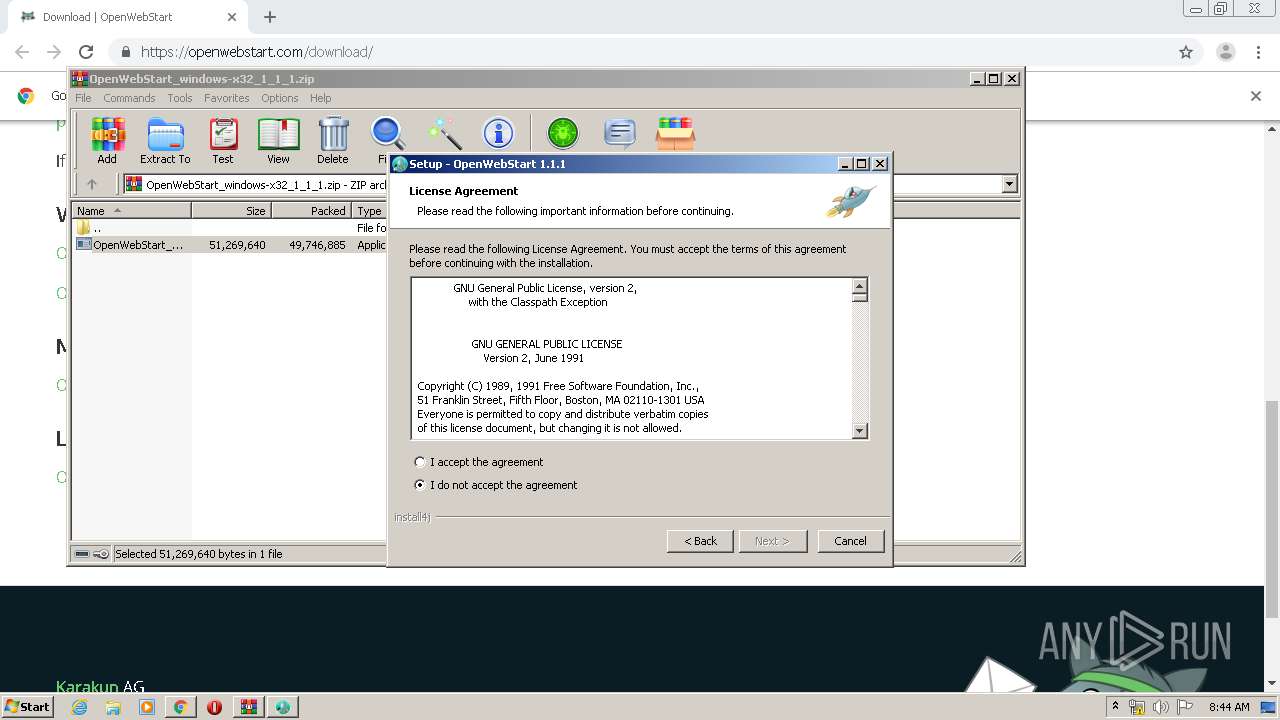Open WinRAR address path dropdown
This screenshot has height=720, width=1280.
point(1009,184)
